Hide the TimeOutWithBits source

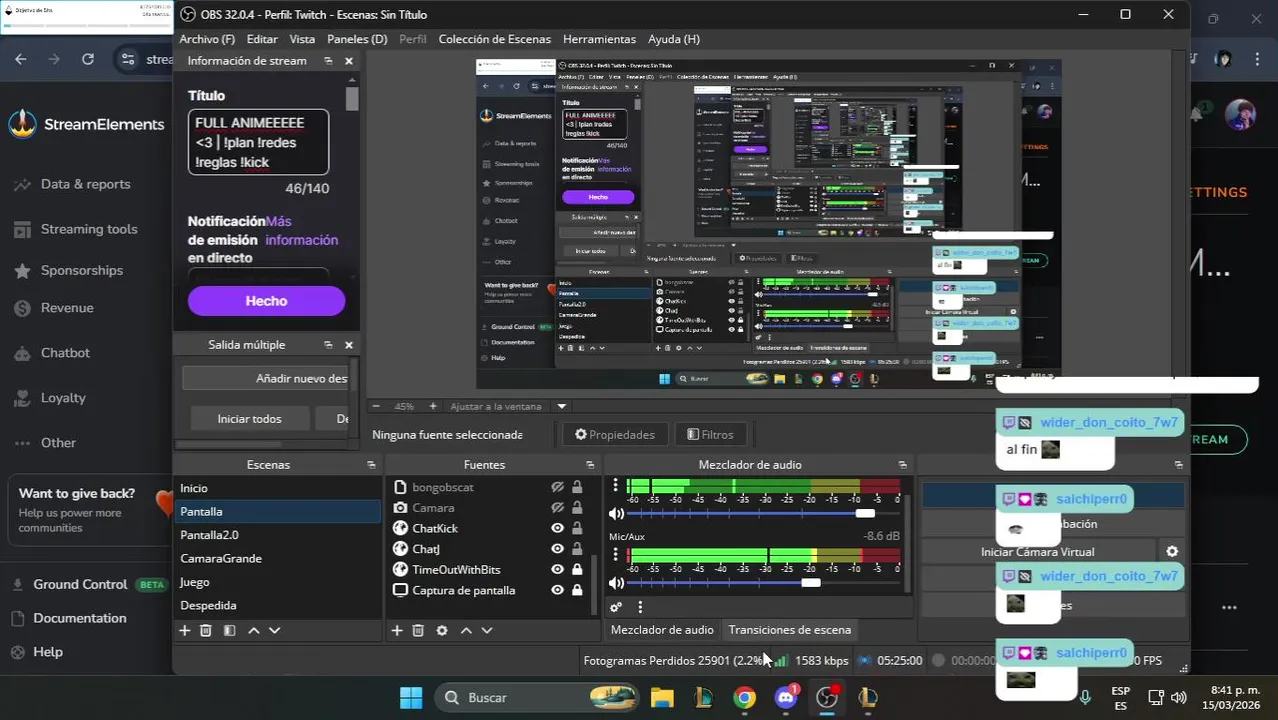(558, 569)
